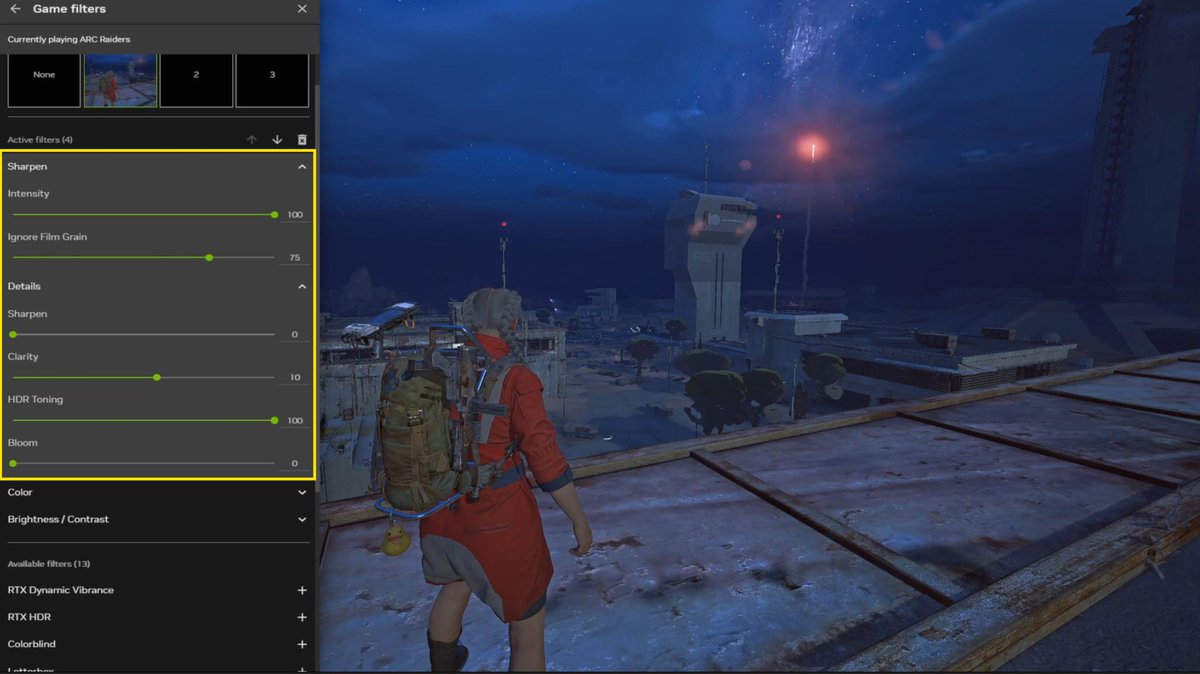This screenshot has height=674, width=1200.
Task: Click the Ignore Film Grain value 75
Action: point(294,258)
